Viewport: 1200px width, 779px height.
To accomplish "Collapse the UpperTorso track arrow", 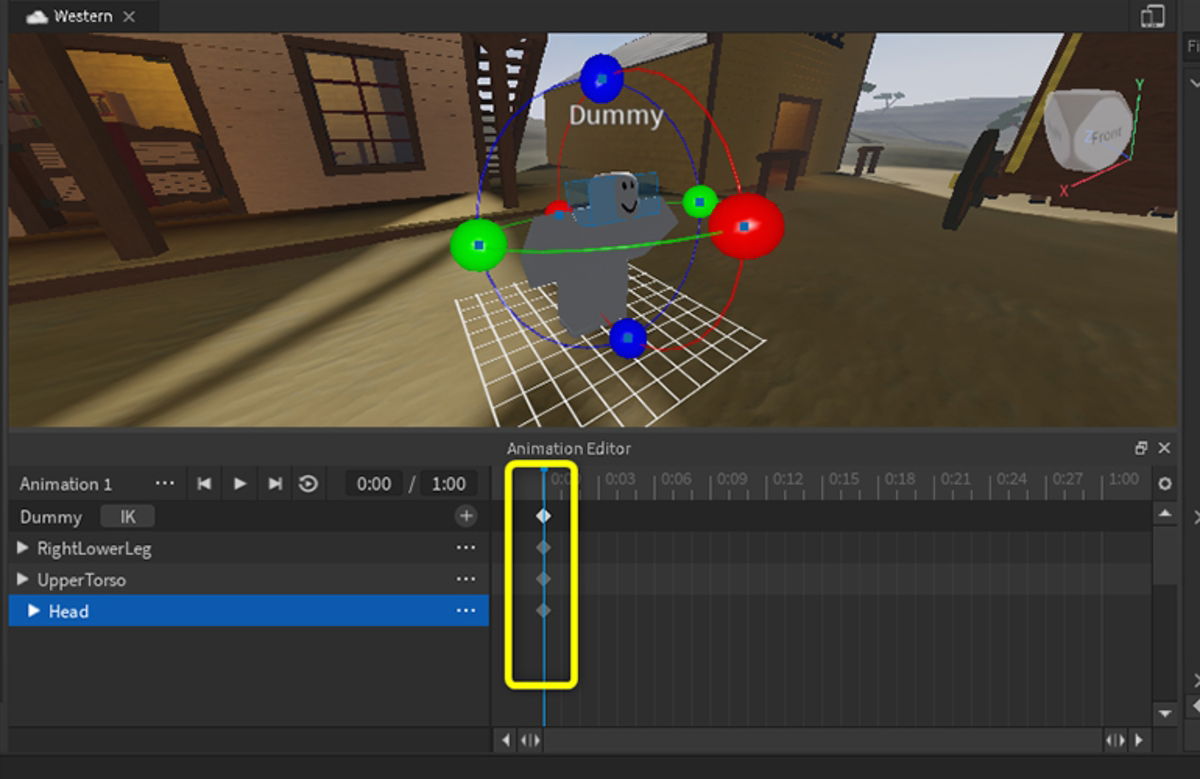I will (22, 579).
